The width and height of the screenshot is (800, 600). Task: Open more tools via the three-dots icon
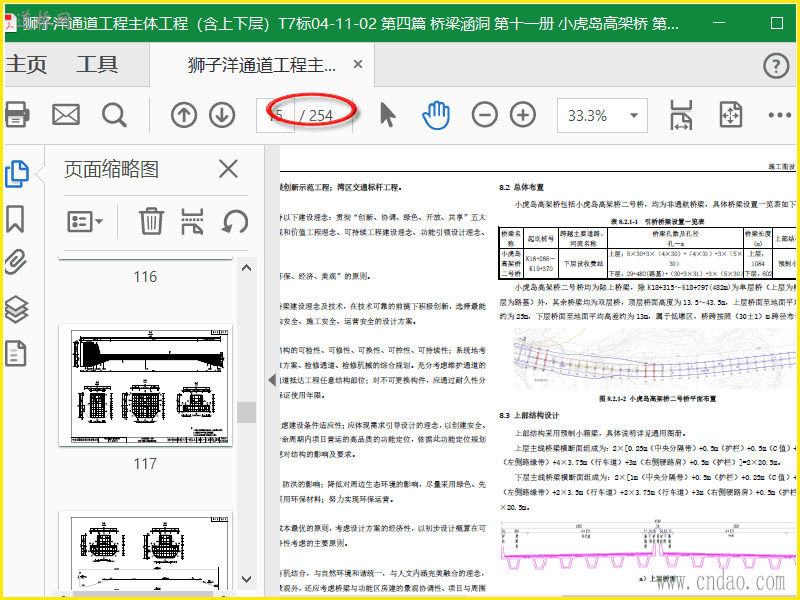[x=779, y=115]
